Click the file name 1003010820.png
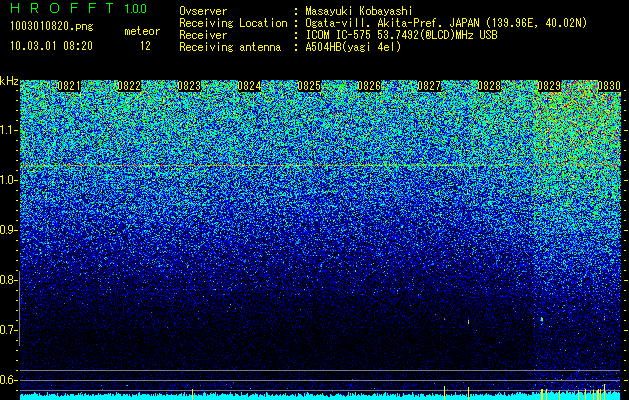Viewport: 629px width, 400px height. (x=52, y=26)
